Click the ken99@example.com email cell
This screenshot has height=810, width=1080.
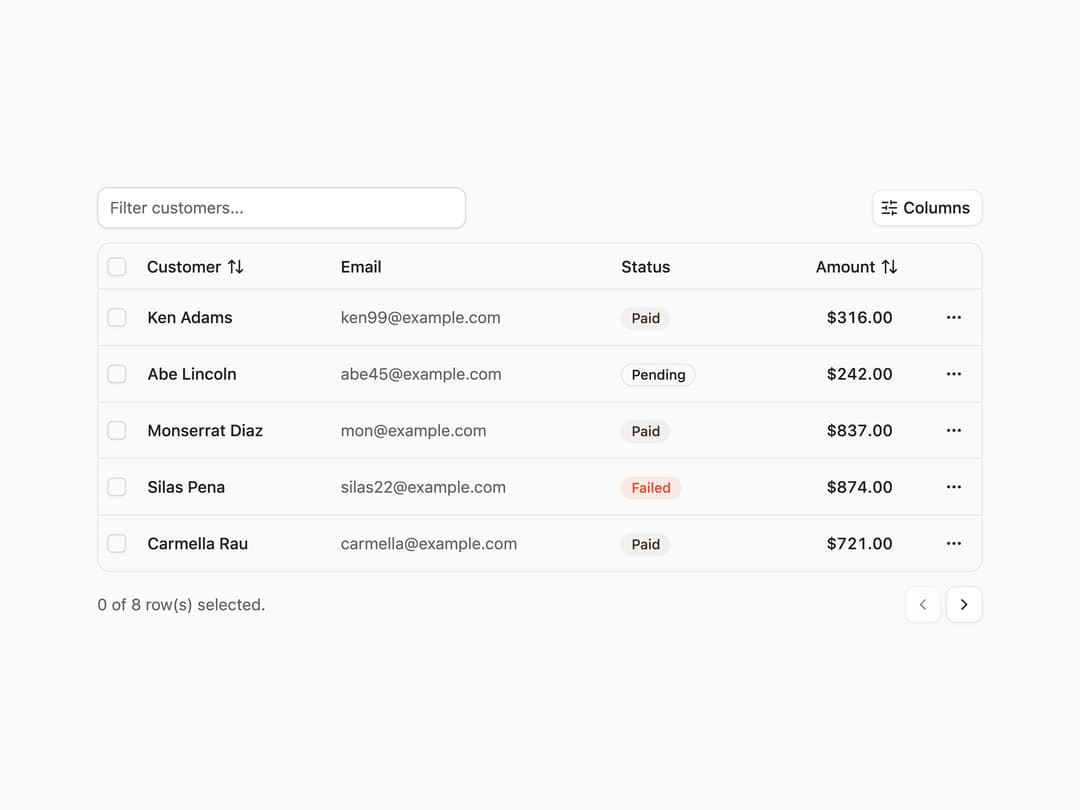[x=420, y=318]
